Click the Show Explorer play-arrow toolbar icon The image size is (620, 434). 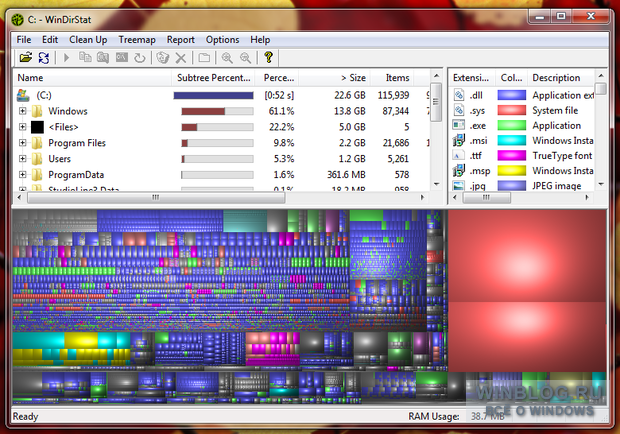pyautogui.click(x=66, y=58)
